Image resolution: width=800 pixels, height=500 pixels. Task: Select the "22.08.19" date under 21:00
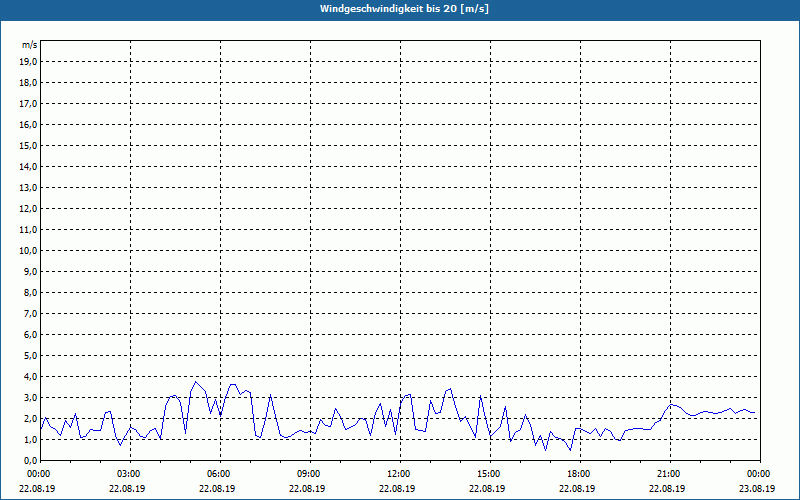click(x=667, y=488)
